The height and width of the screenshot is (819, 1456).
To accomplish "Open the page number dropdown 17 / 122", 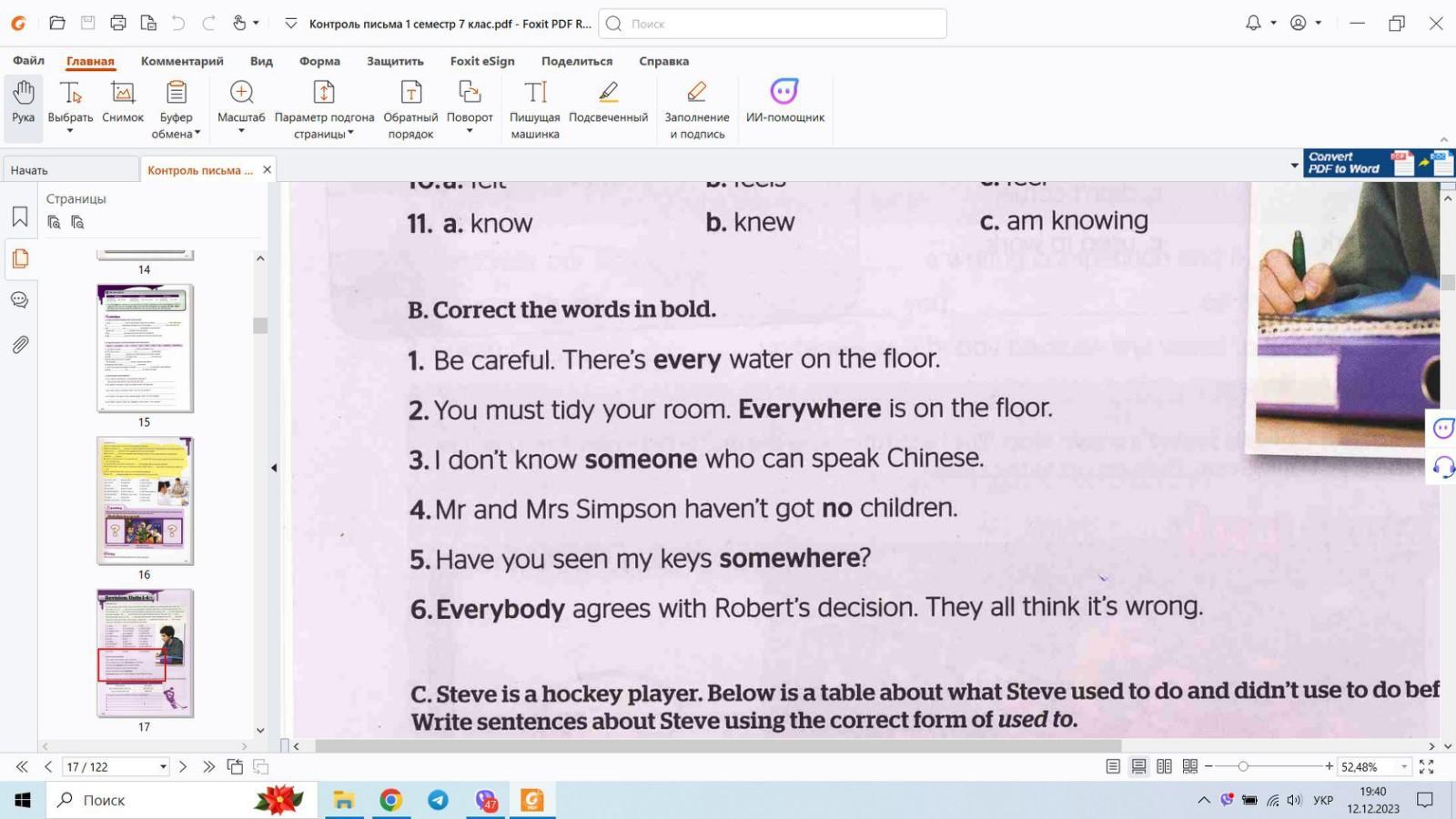I will [x=163, y=767].
